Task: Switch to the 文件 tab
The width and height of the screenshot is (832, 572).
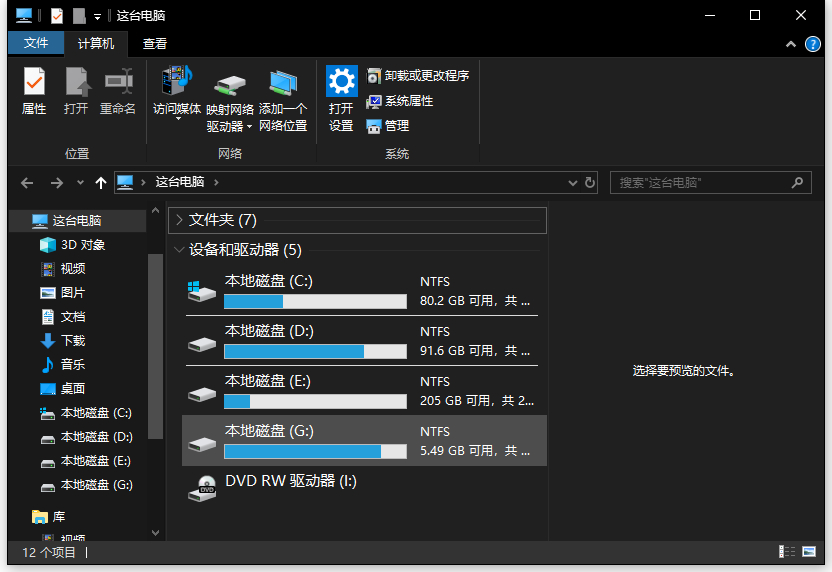Action: tap(36, 43)
